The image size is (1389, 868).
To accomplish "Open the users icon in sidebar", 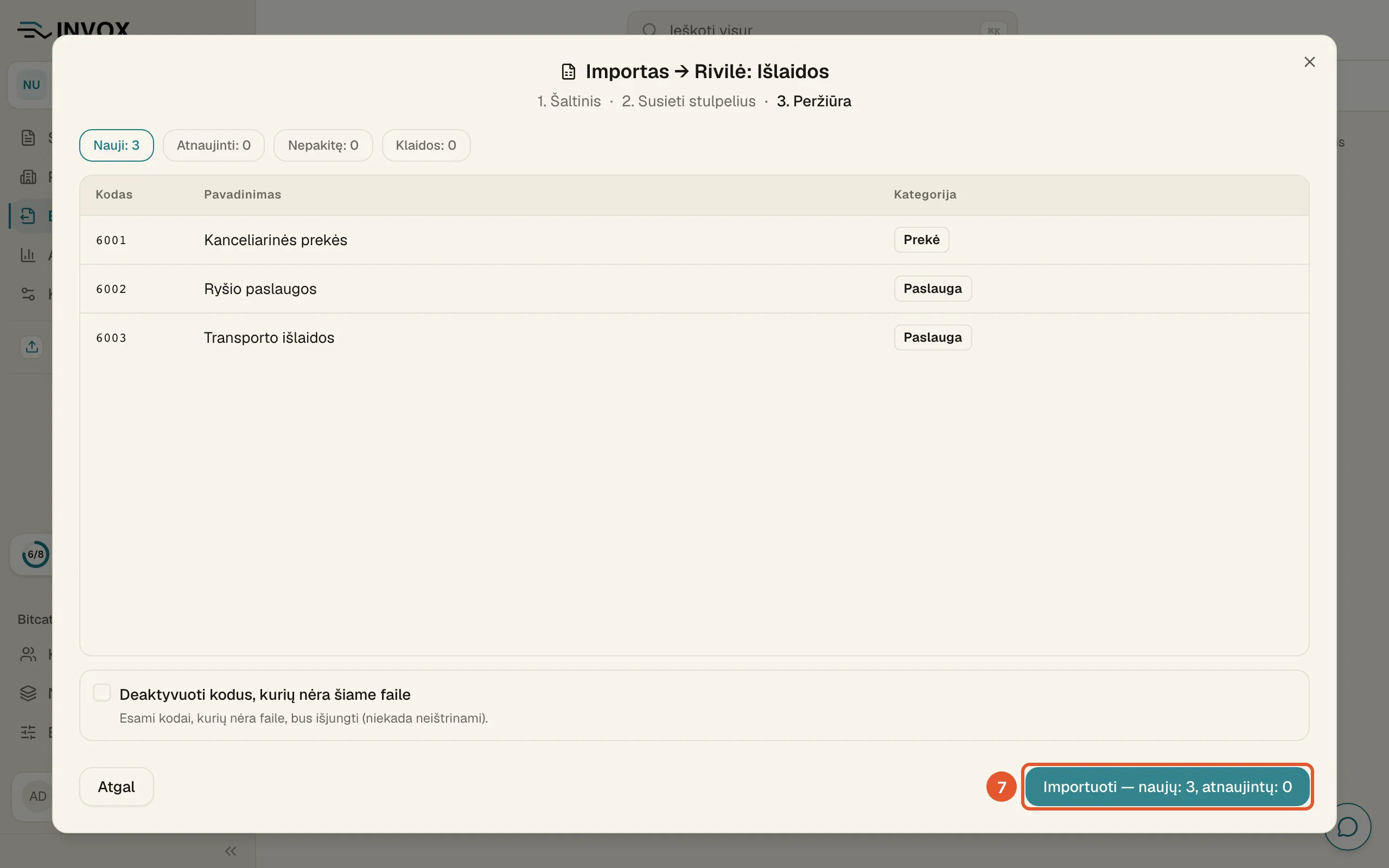I will coord(28,654).
